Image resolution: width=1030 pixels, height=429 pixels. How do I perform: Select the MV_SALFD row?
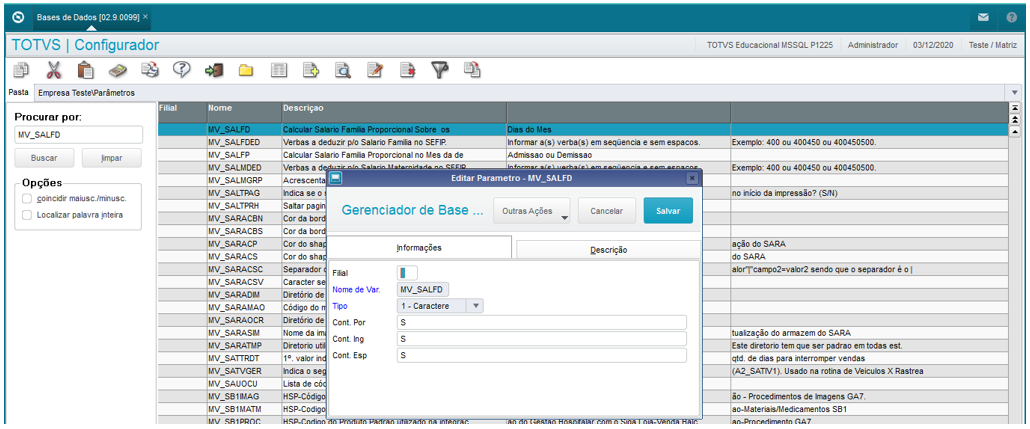[583, 129]
